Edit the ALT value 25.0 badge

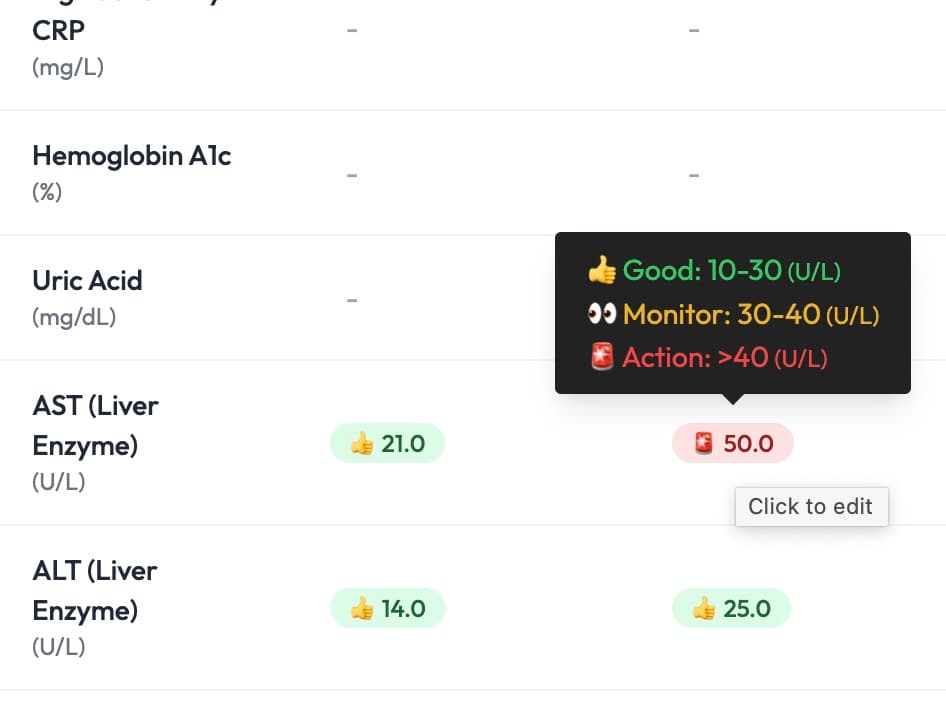tap(731, 608)
